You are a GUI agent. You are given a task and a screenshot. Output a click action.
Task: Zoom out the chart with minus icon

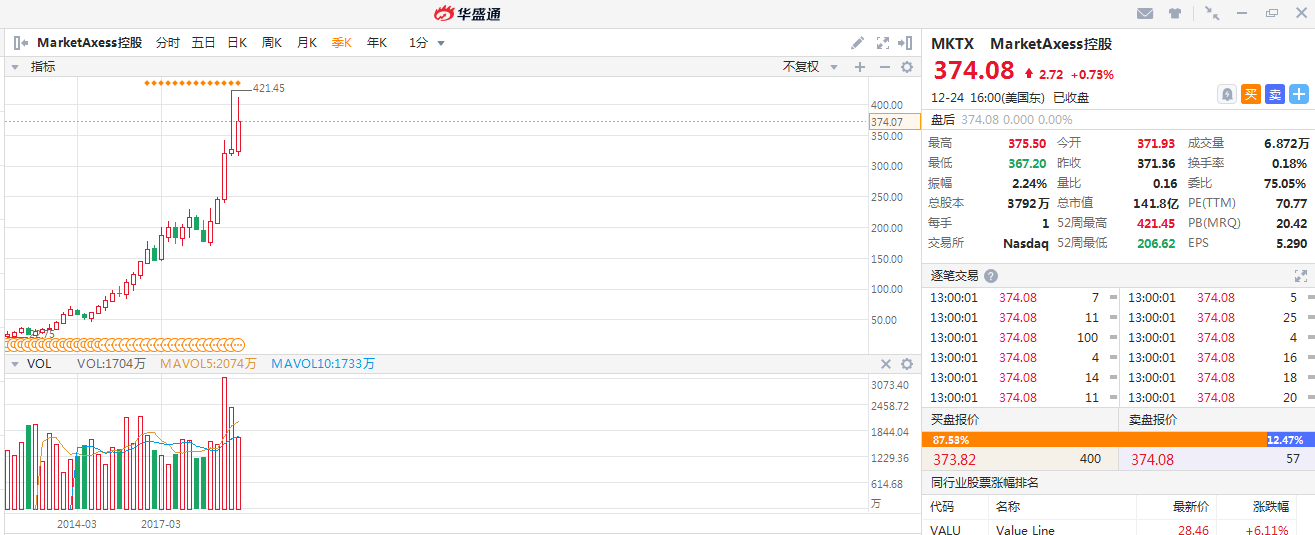coord(884,67)
